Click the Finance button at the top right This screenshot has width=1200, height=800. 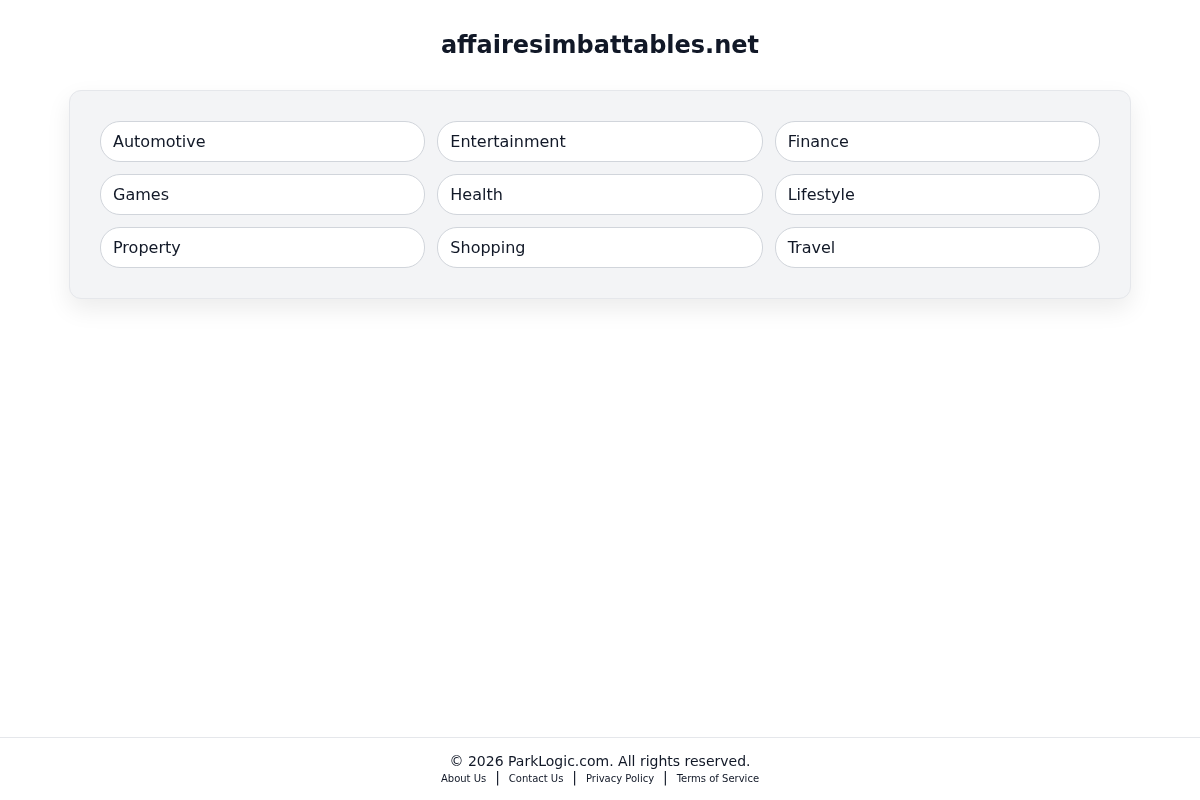937,141
